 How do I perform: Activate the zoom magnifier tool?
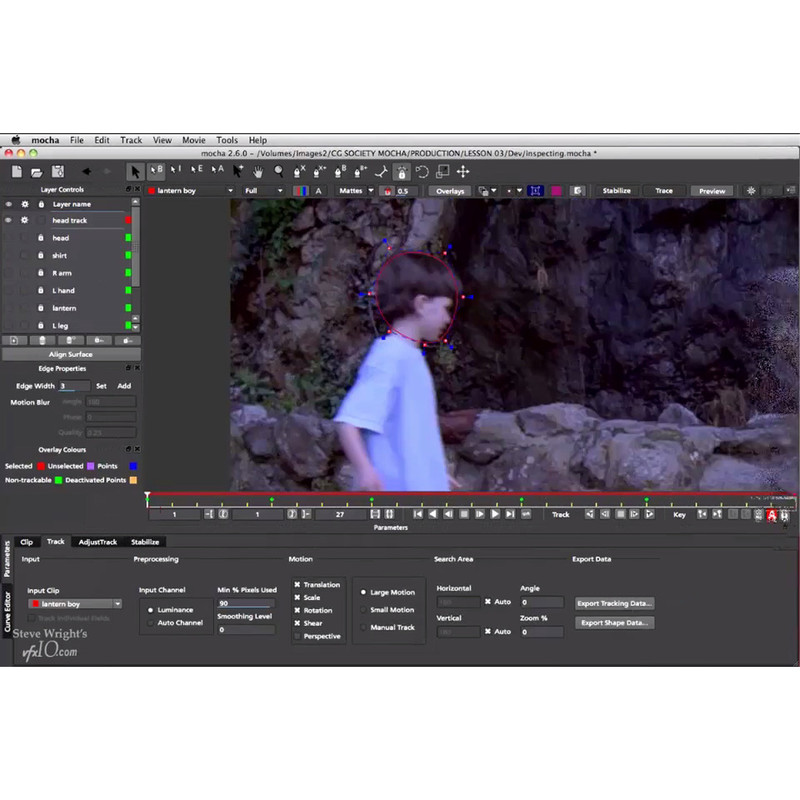point(279,171)
